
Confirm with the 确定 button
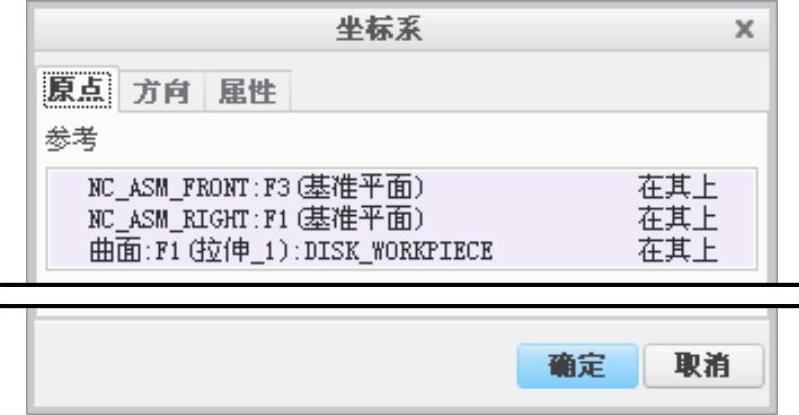point(578,364)
